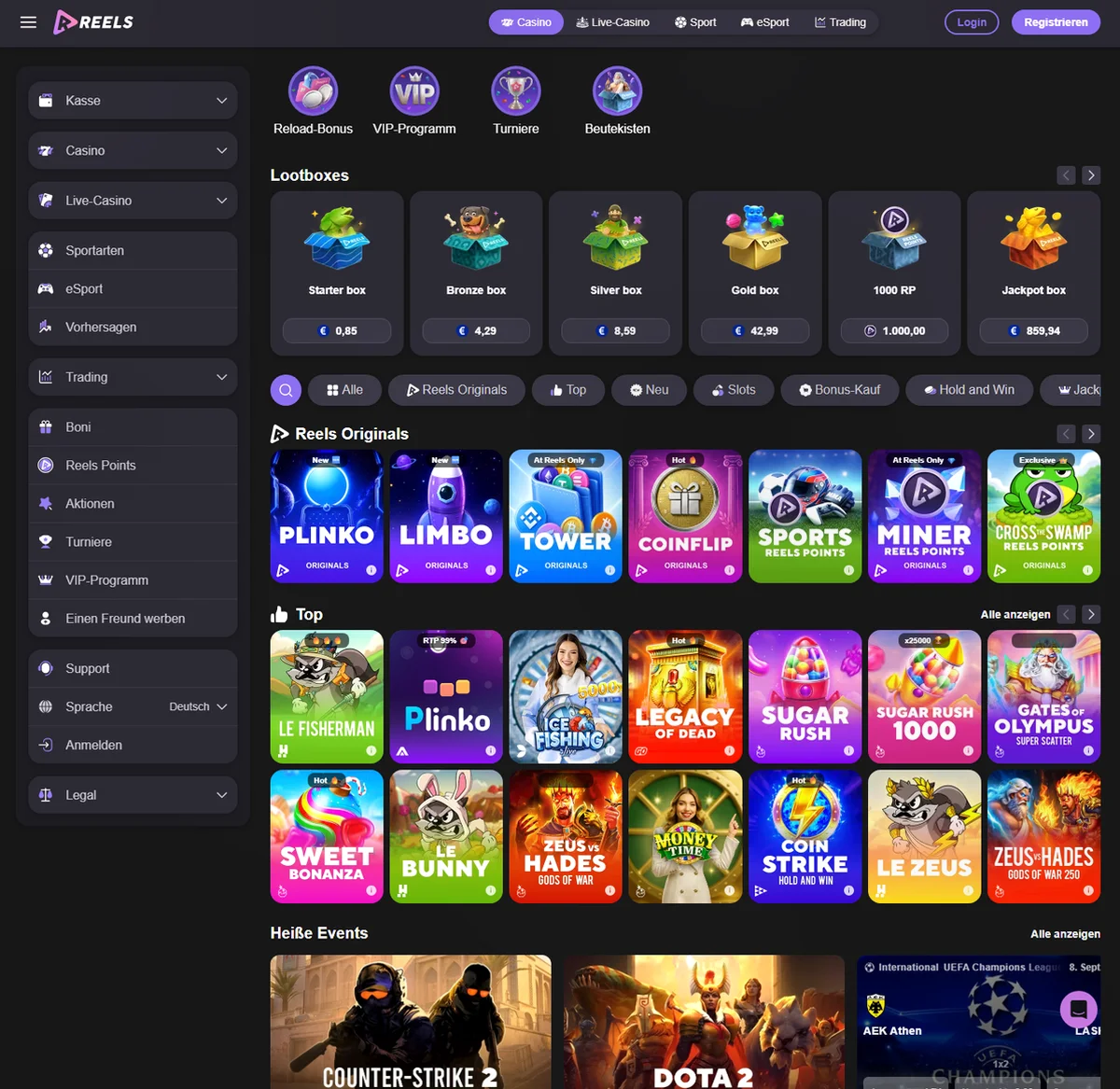Viewport: 1120px width, 1089px height.
Task: Open the hamburger menu icon
Action: [x=28, y=21]
